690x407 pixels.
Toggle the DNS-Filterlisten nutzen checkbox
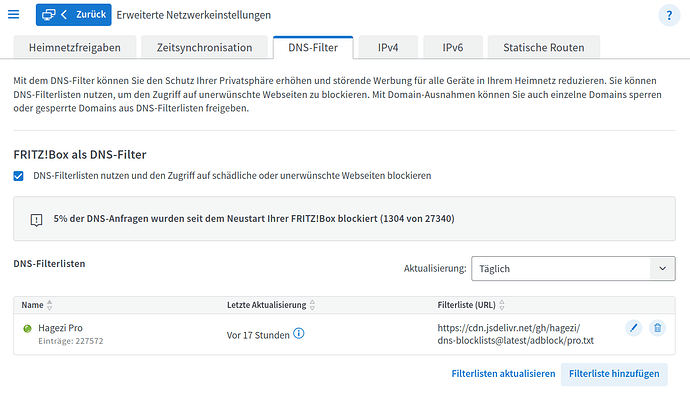click(18, 176)
